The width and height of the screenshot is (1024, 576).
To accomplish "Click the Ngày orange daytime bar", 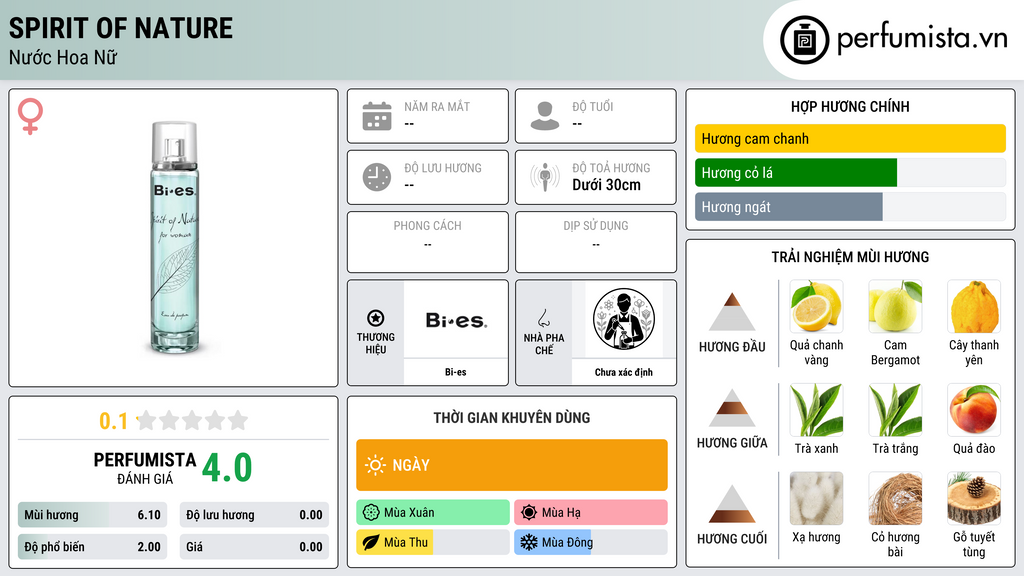I will point(512,465).
